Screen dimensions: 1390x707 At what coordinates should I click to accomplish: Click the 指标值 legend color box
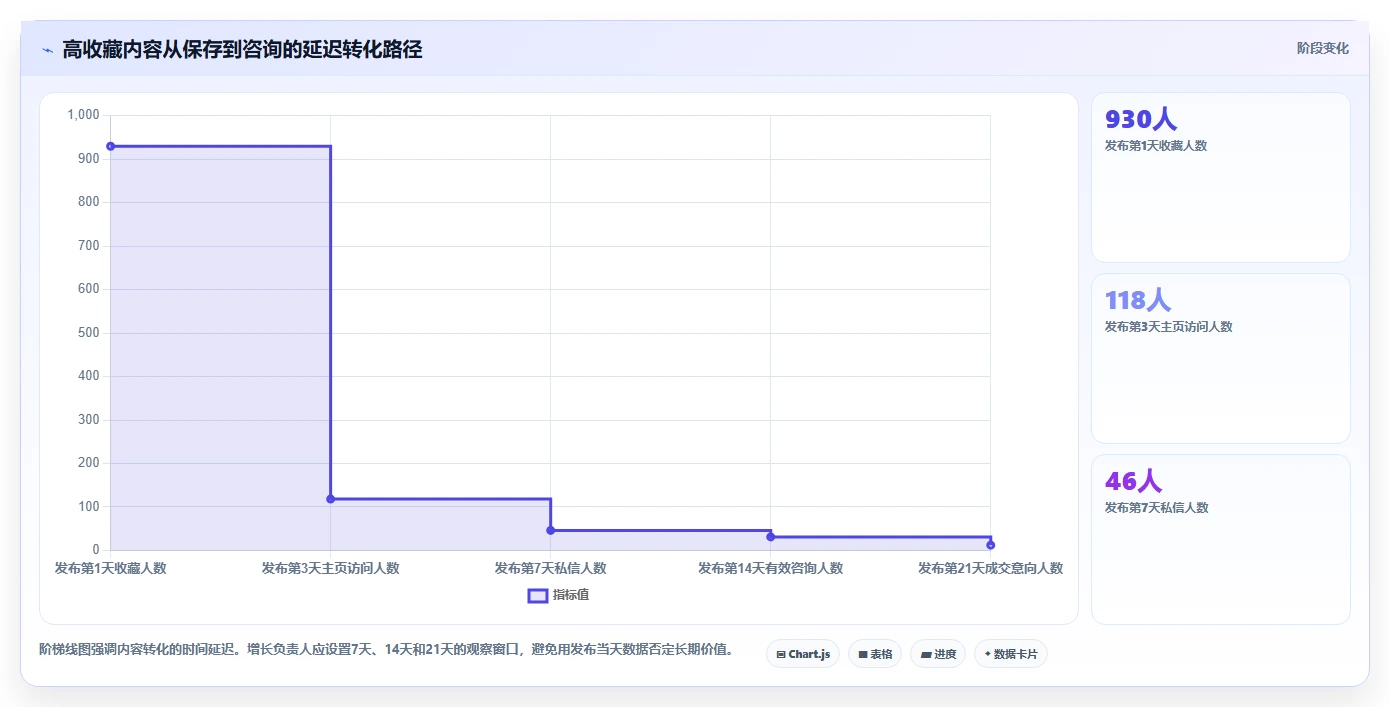point(537,596)
